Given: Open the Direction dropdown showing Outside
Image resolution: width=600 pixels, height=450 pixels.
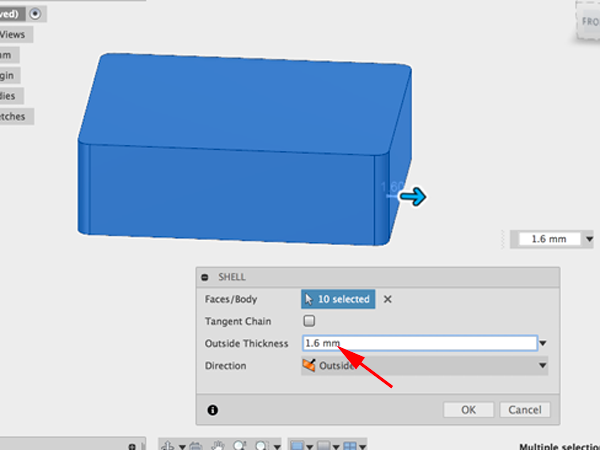Looking at the screenshot, I should coord(425,365).
